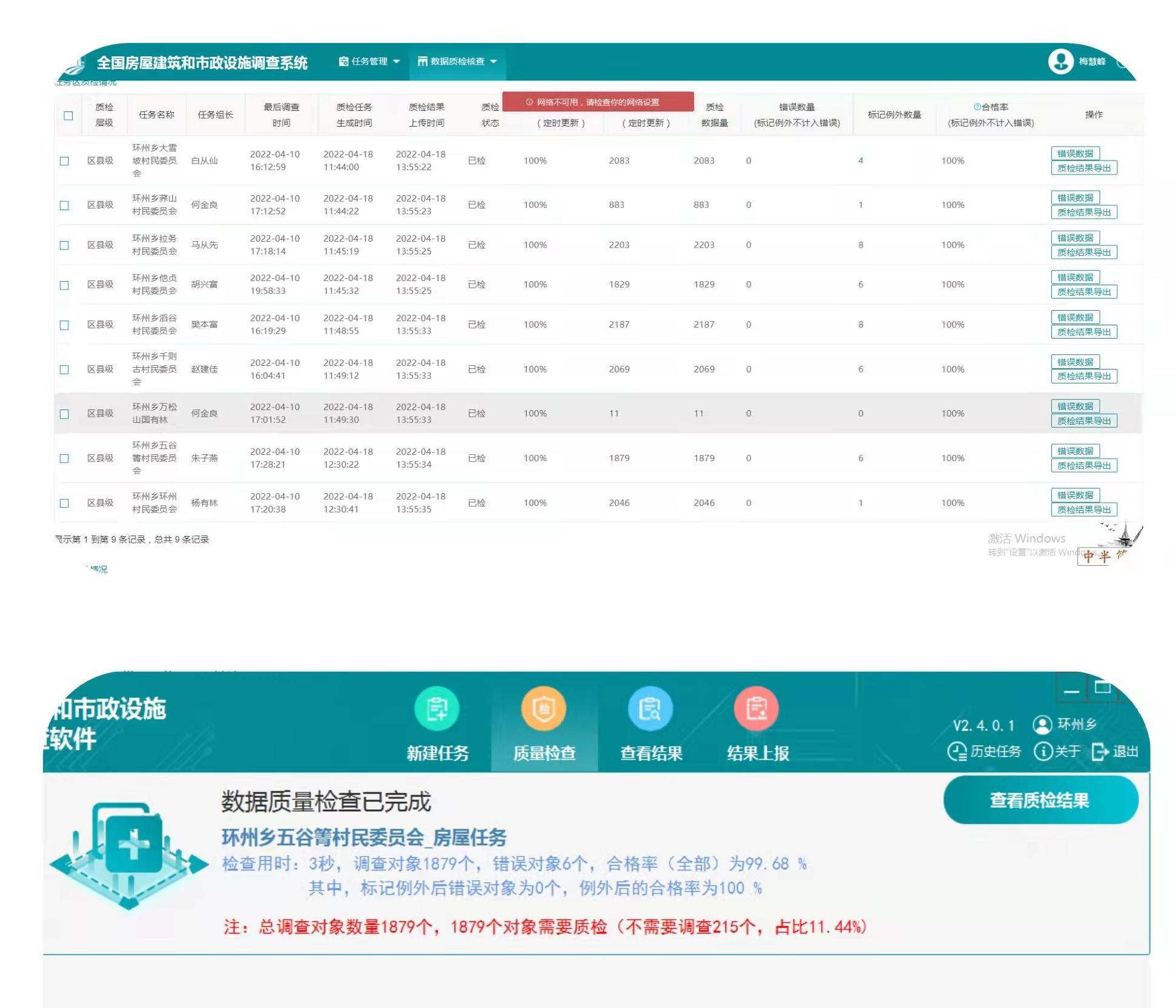Expand the 数据质检核查 dropdown menu
1176x1008 pixels.
[x=457, y=61]
